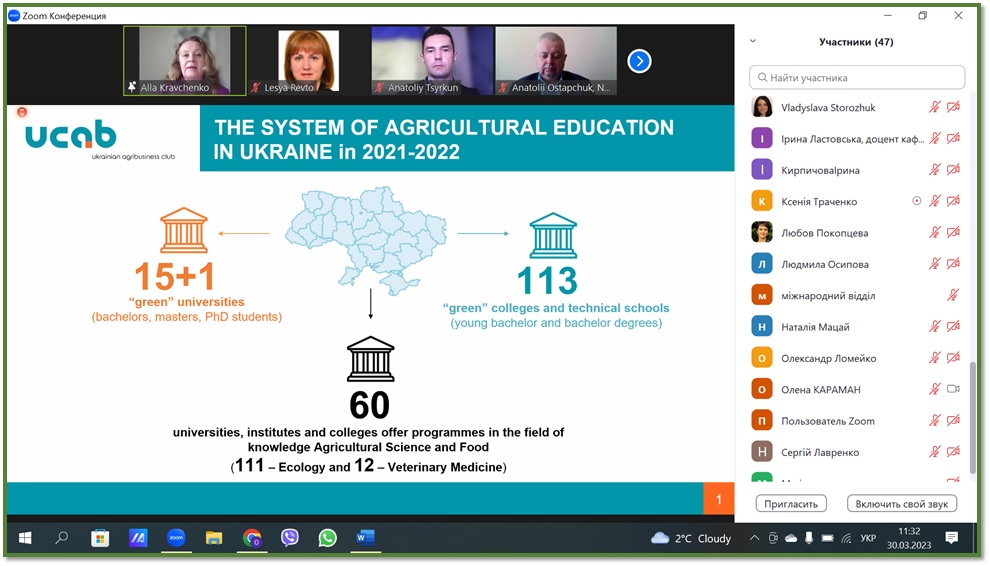Toggle microphone icon for Vladyslava Storozhuk
Screen dimensions: 990x566
935,107
